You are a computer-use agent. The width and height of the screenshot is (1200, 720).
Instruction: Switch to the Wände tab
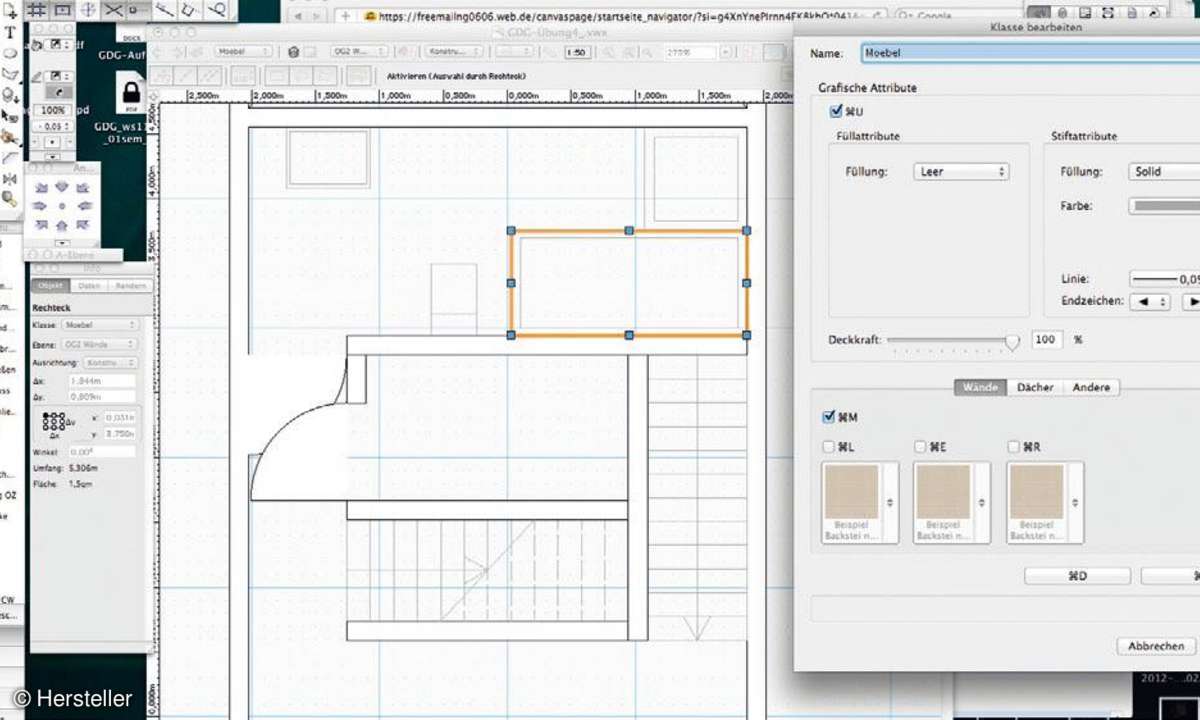point(980,388)
